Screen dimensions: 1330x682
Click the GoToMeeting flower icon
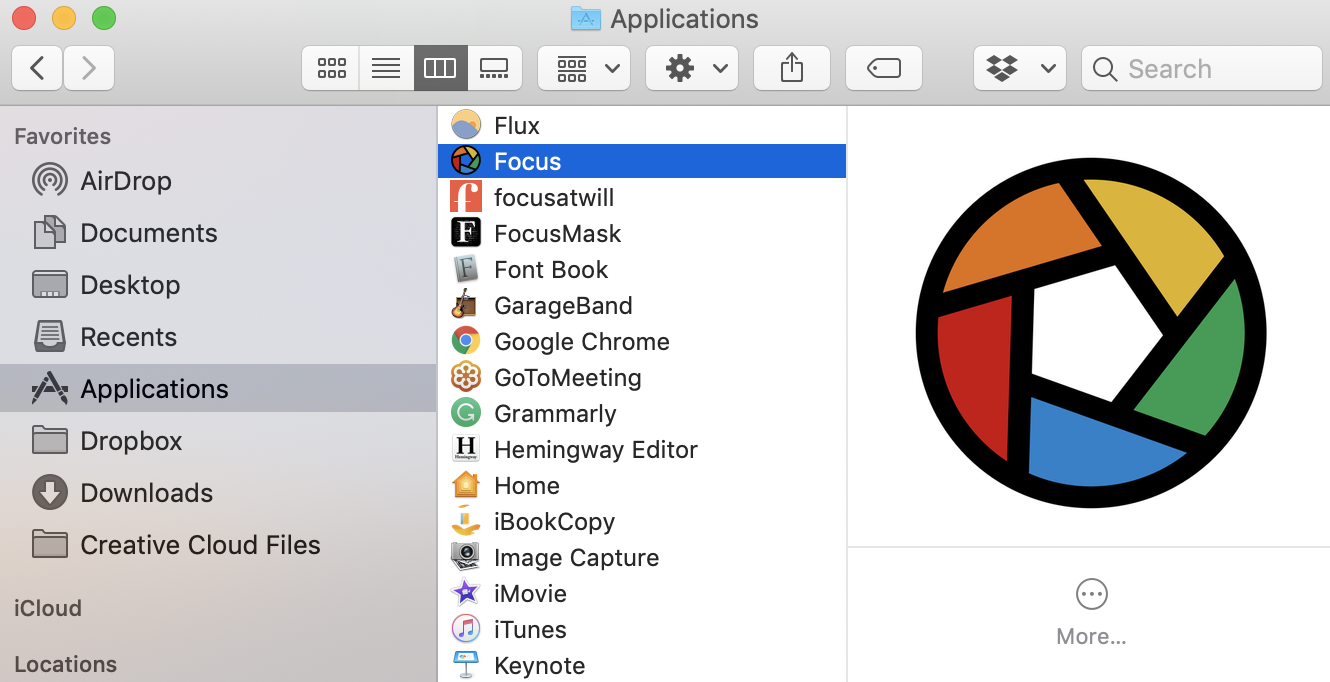[x=466, y=377]
